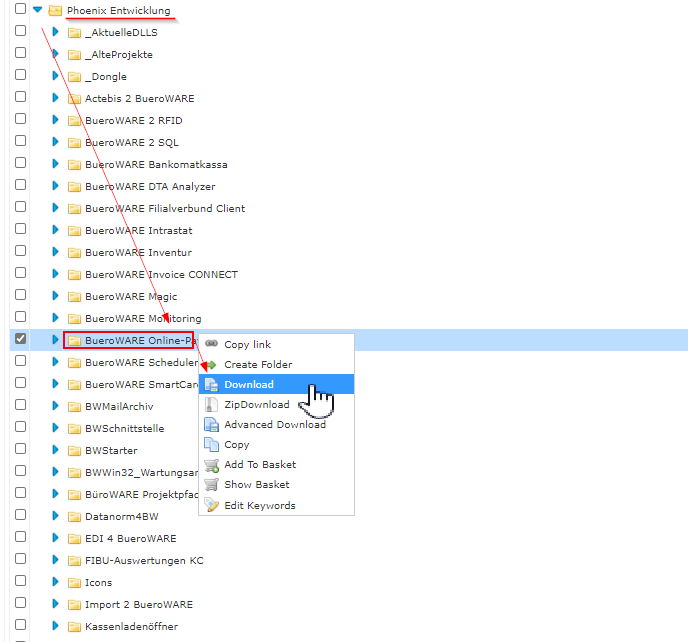The width and height of the screenshot is (688, 642).
Task: Open the FIBU-Auswertungen KC folder name
Action: [x=144, y=560]
